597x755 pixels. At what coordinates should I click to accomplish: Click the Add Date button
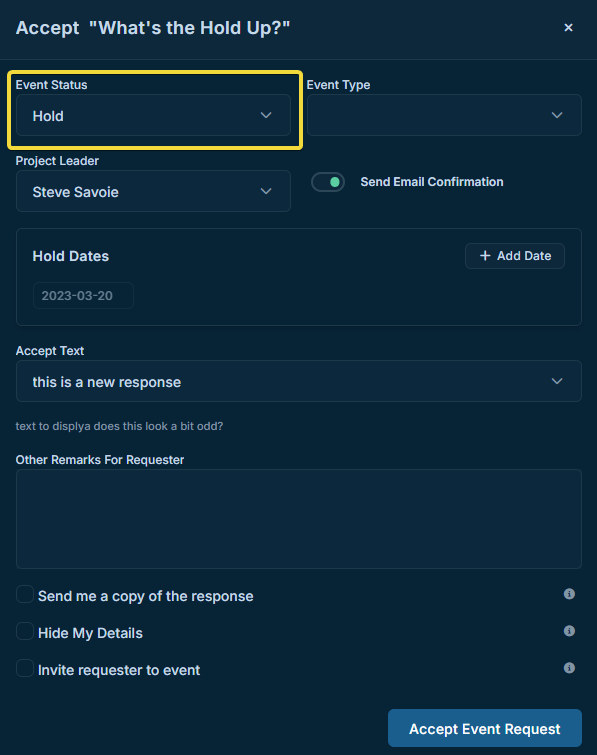(x=515, y=256)
